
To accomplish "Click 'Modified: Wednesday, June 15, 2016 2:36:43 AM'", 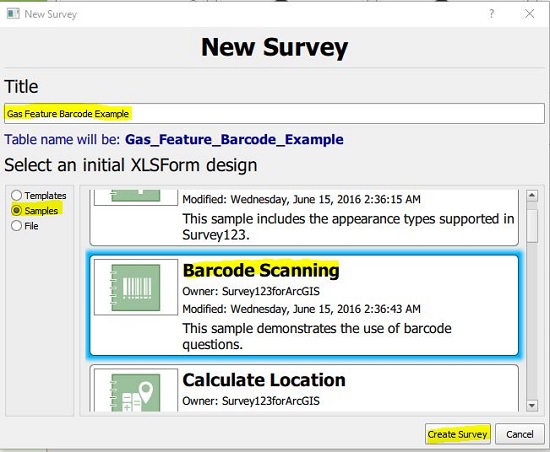I will pos(301,309).
